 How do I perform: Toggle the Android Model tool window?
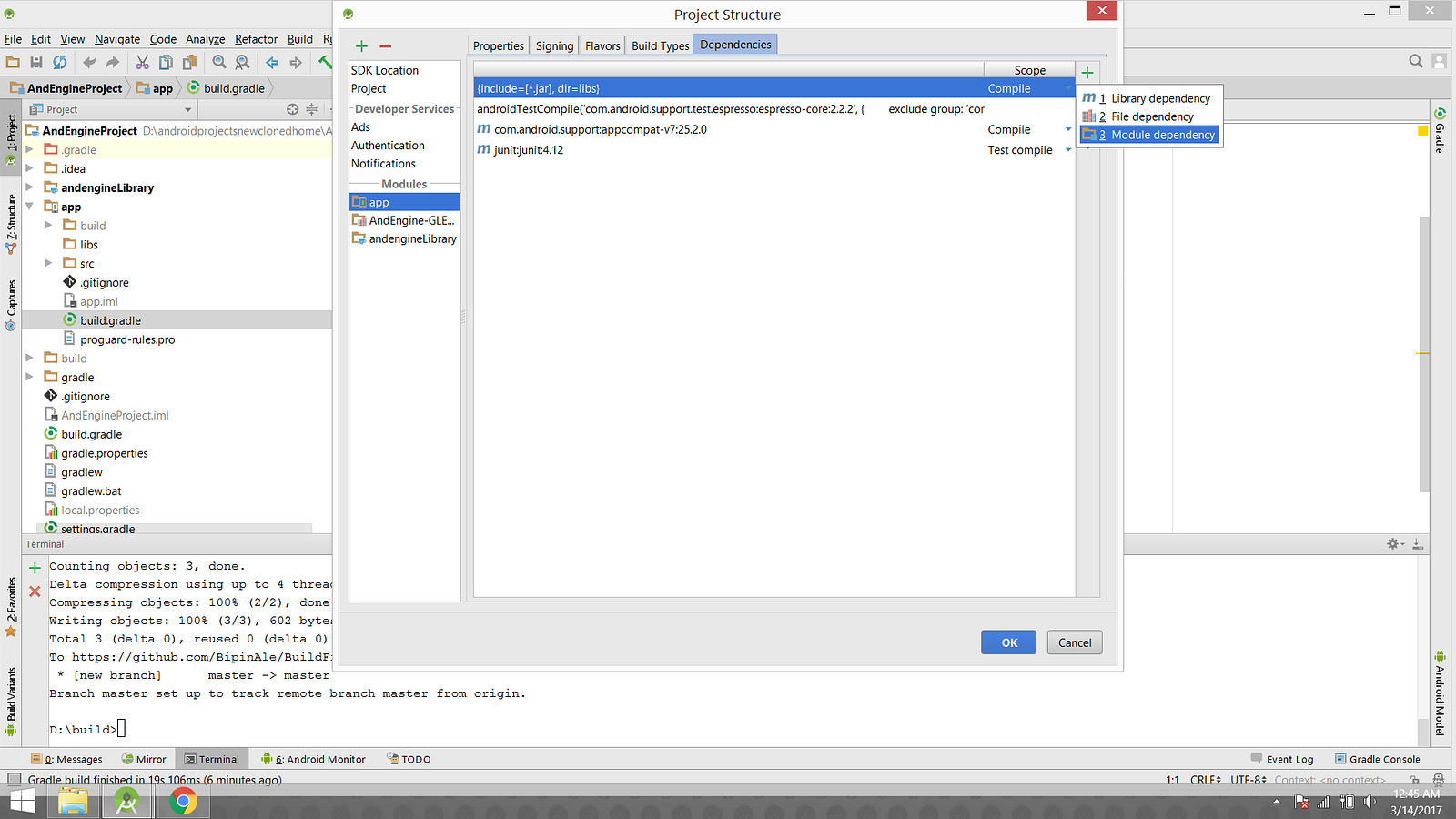click(1440, 693)
